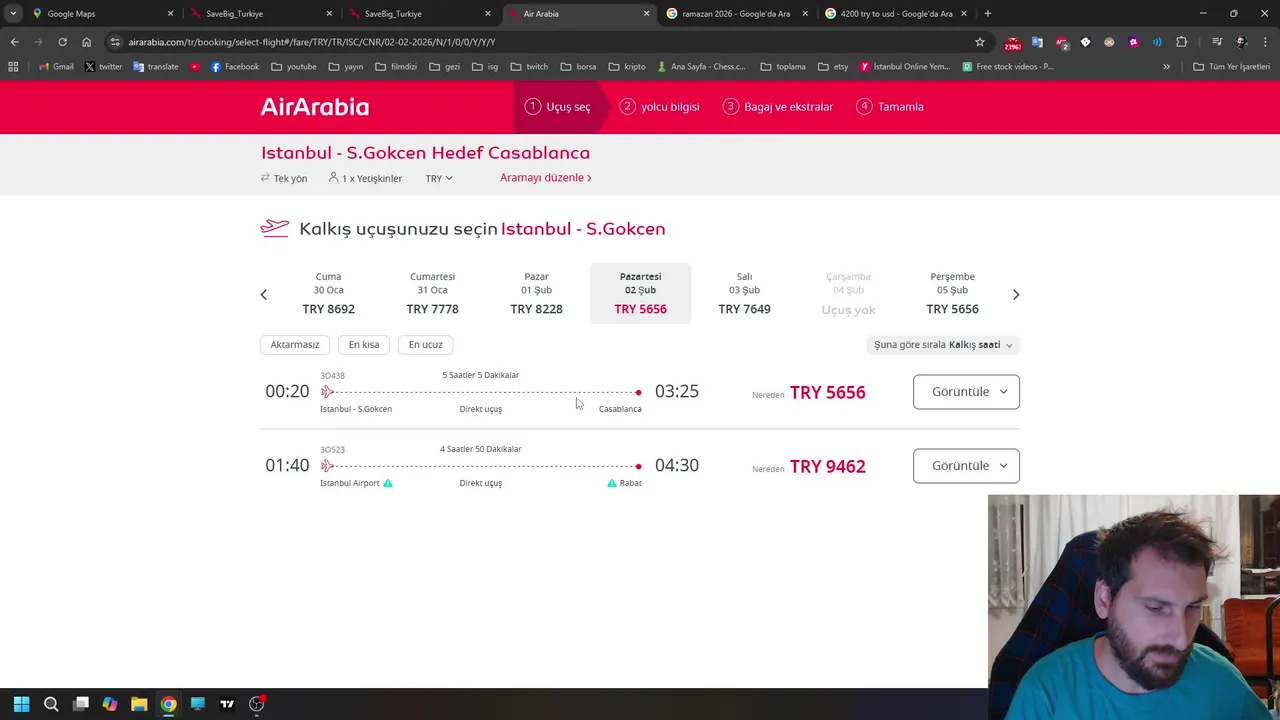This screenshot has width=1280, height=720.
Task: Open Ana Sayfa - Chess.com bookmark
Action: 701,67
